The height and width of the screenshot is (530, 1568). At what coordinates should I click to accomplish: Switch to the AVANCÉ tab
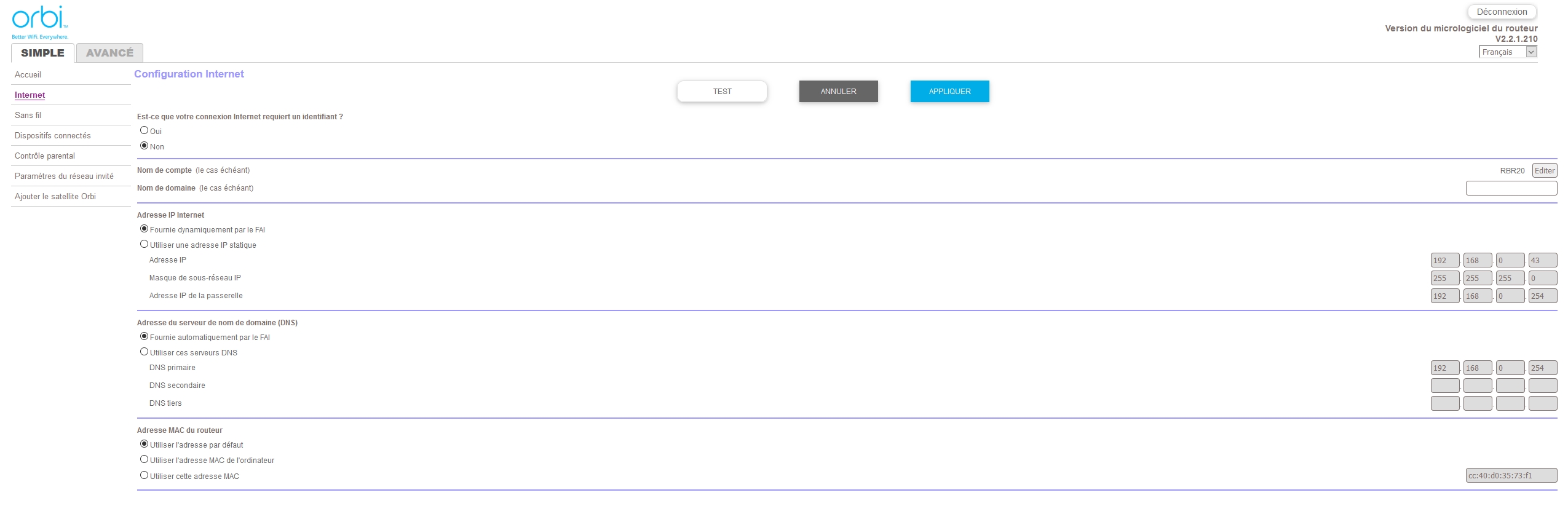click(109, 53)
